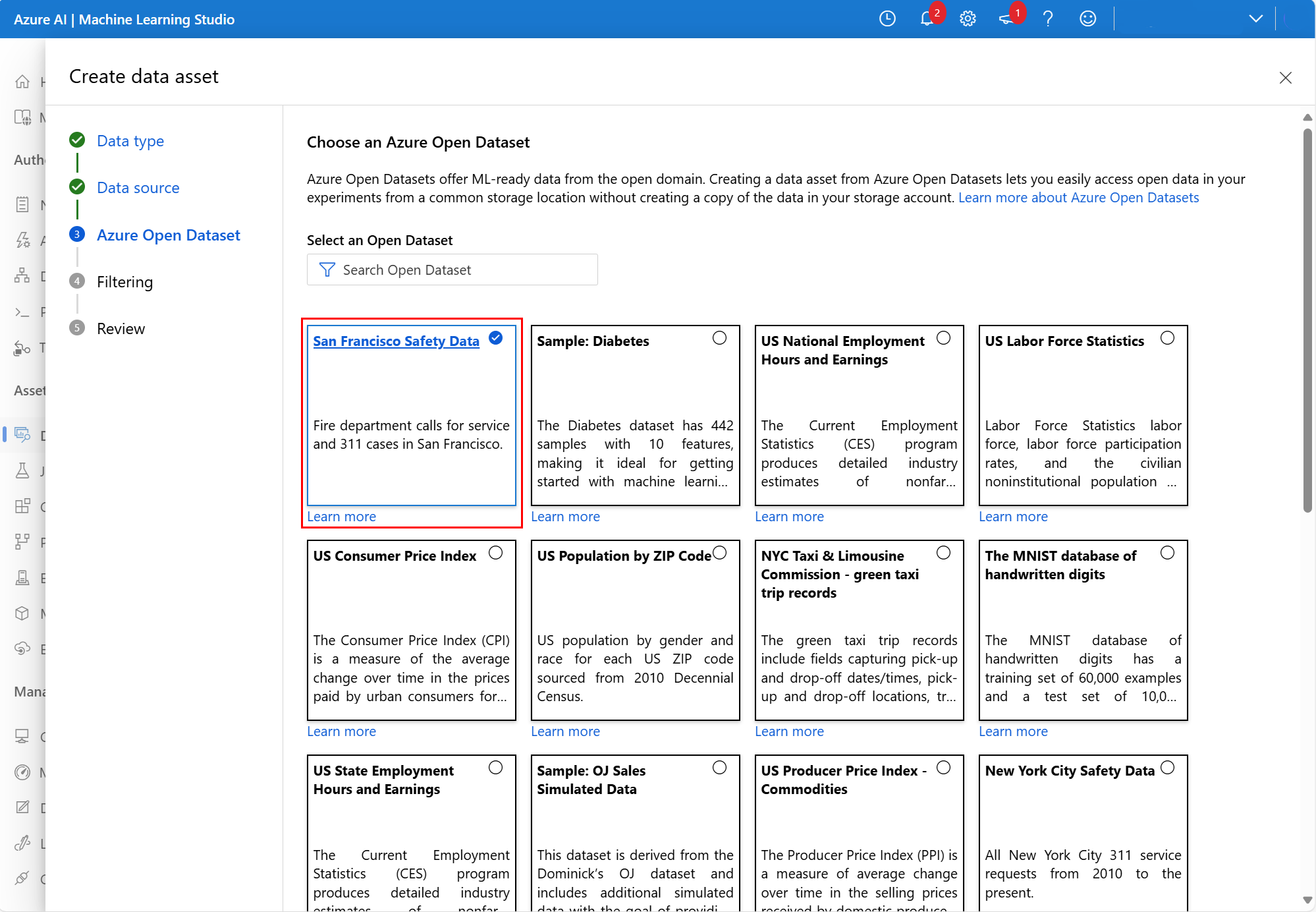Go to the Data source step

[138, 188]
